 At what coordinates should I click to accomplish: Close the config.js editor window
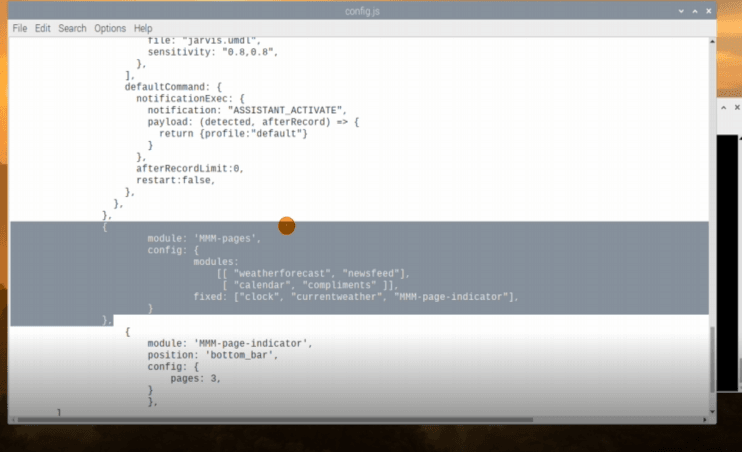(708, 10)
